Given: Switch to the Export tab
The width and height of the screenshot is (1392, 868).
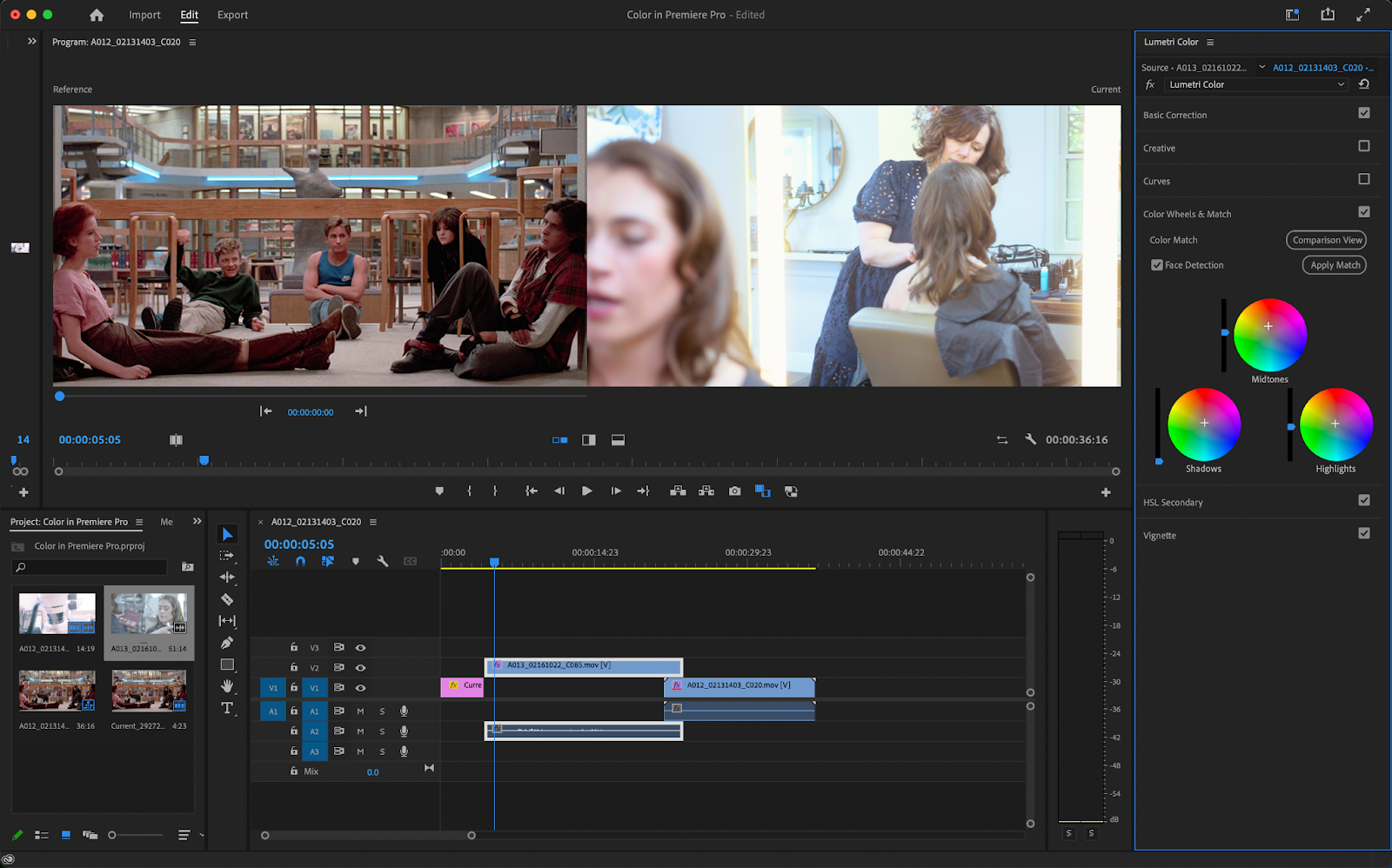Looking at the screenshot, I should click(232, 15).
